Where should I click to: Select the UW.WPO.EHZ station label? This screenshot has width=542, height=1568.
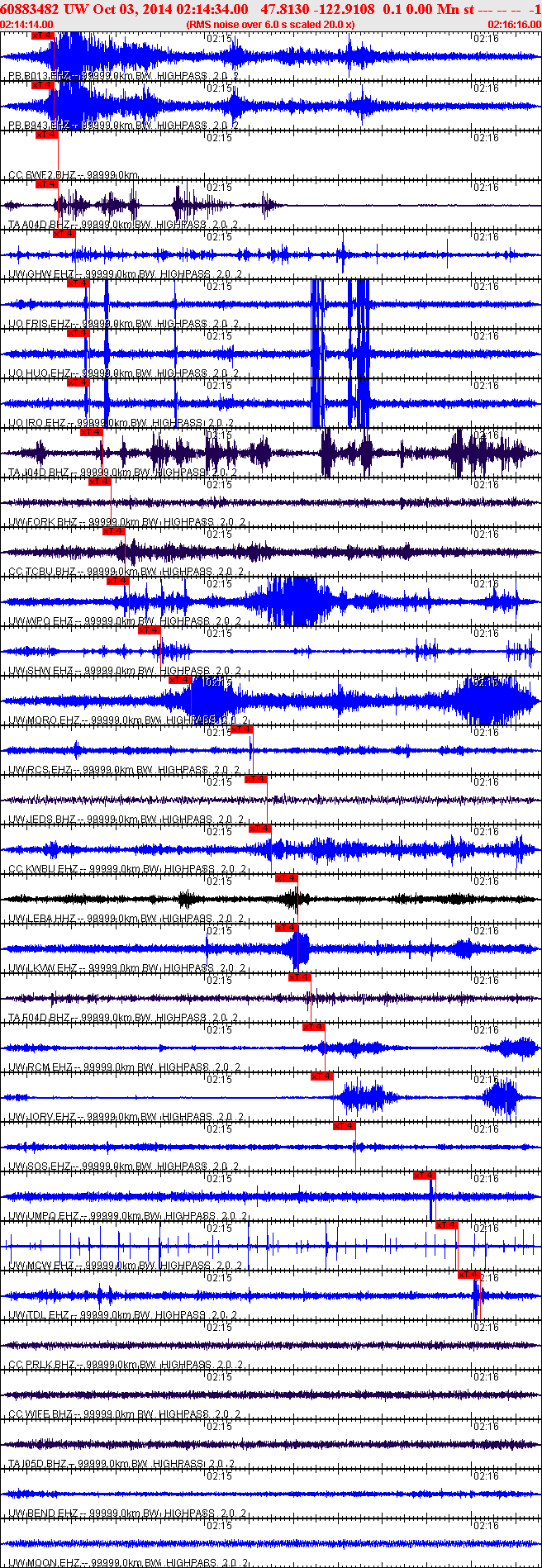[x=41, y=621]
